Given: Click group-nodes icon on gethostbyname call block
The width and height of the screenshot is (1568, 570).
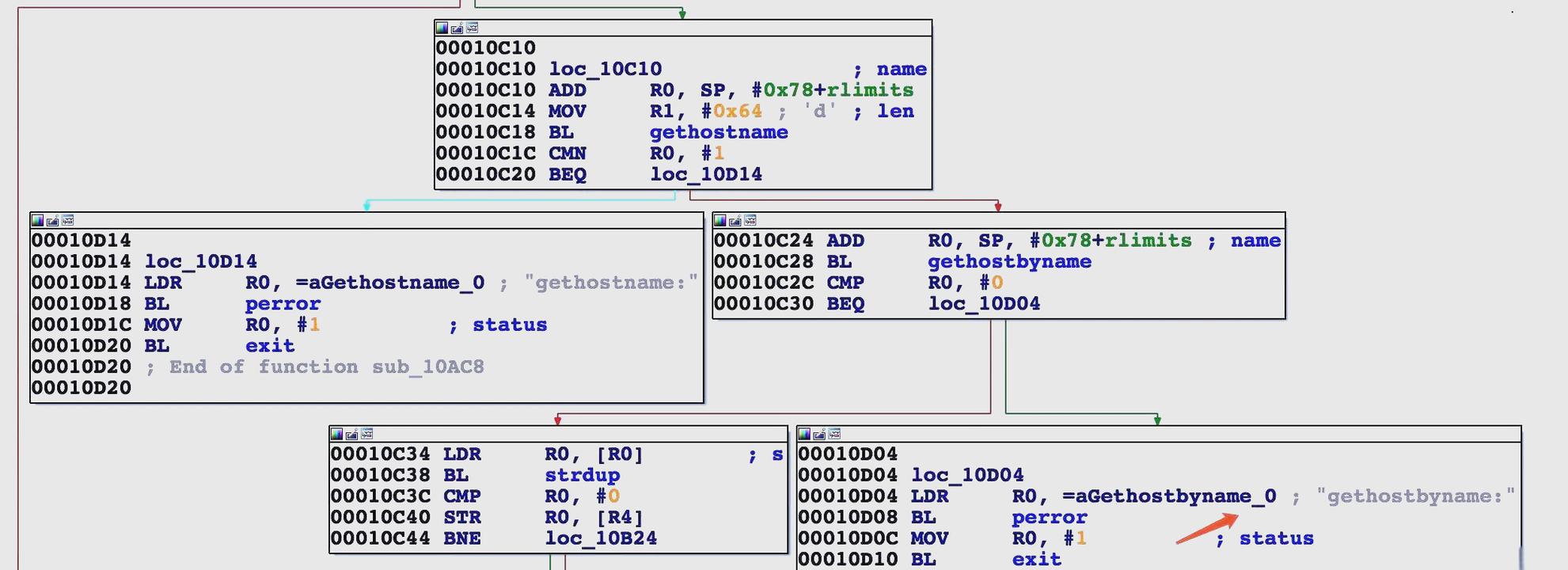Looking at the screenshot, I should pos(750,220).
